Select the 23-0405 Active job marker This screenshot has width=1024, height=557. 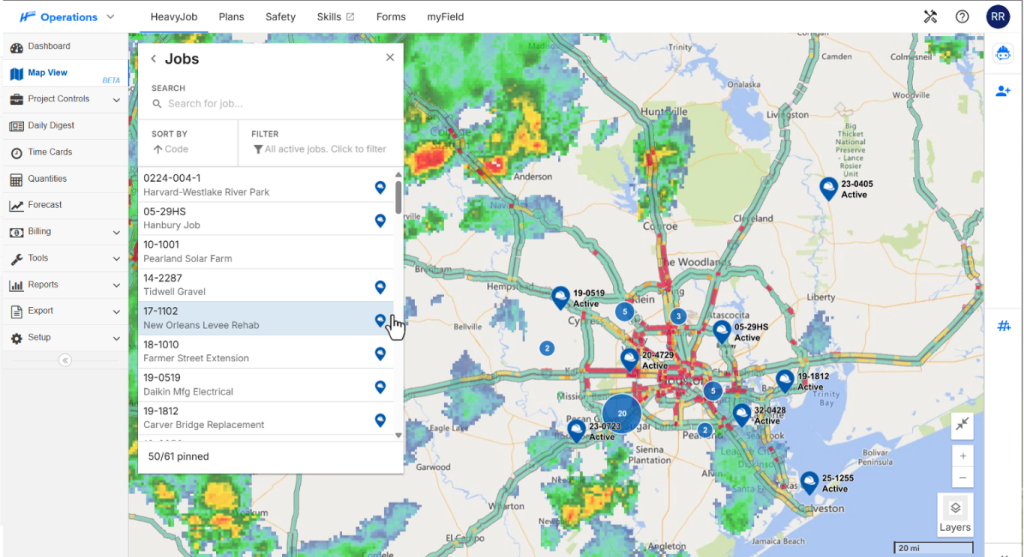[829, 188]
